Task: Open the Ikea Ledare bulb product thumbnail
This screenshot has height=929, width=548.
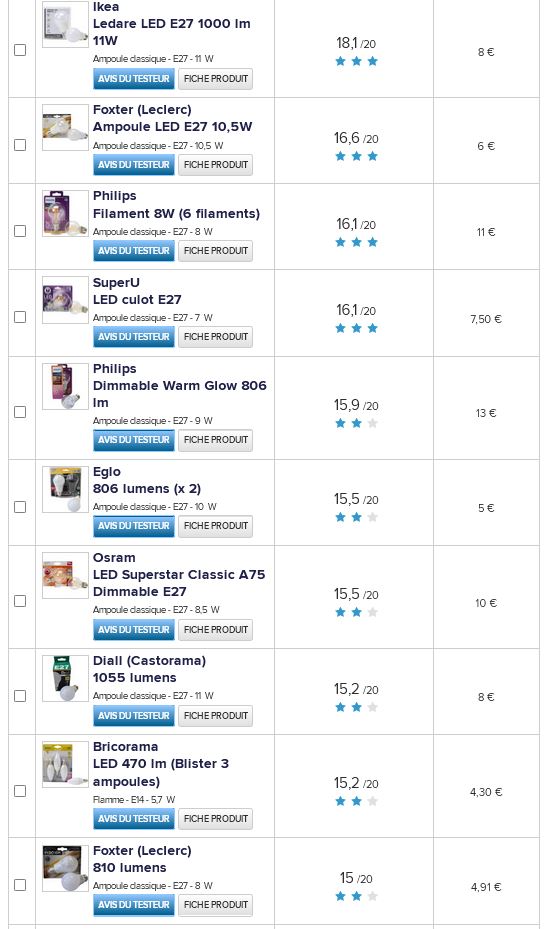Action: tap(65, 24)
